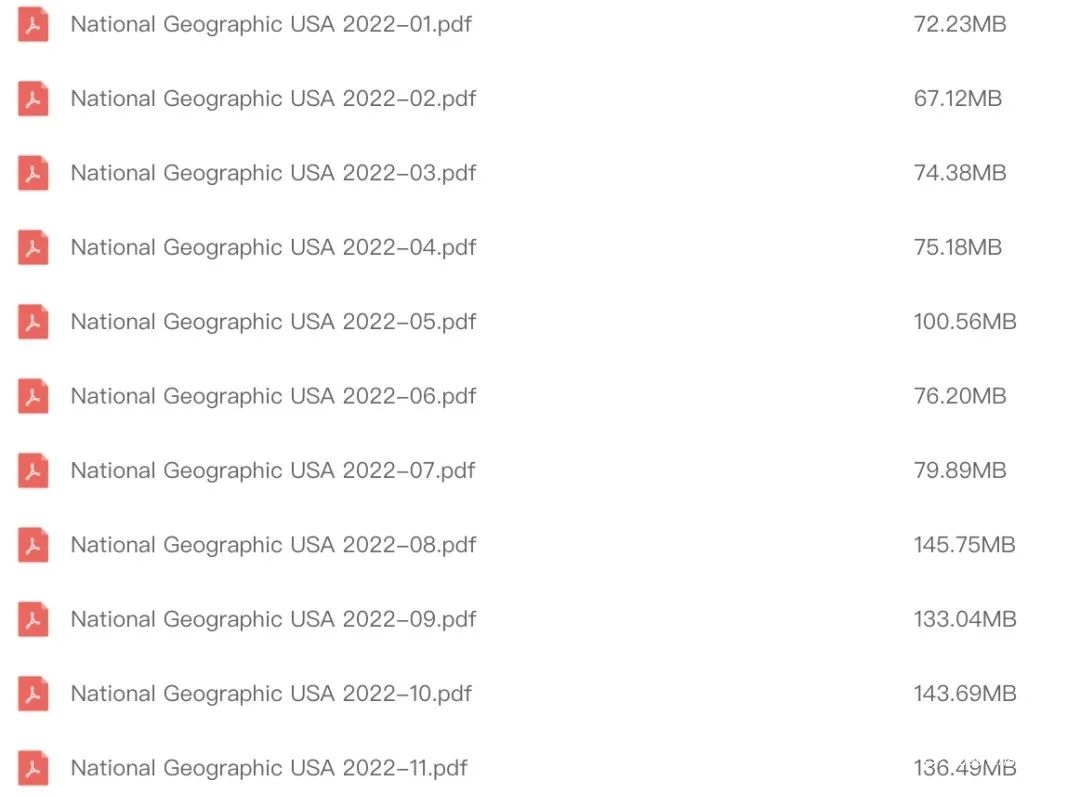This screenshot has width=1080, height=797.
Task: Click the 145.75MB size label
Action: (964, 545)
